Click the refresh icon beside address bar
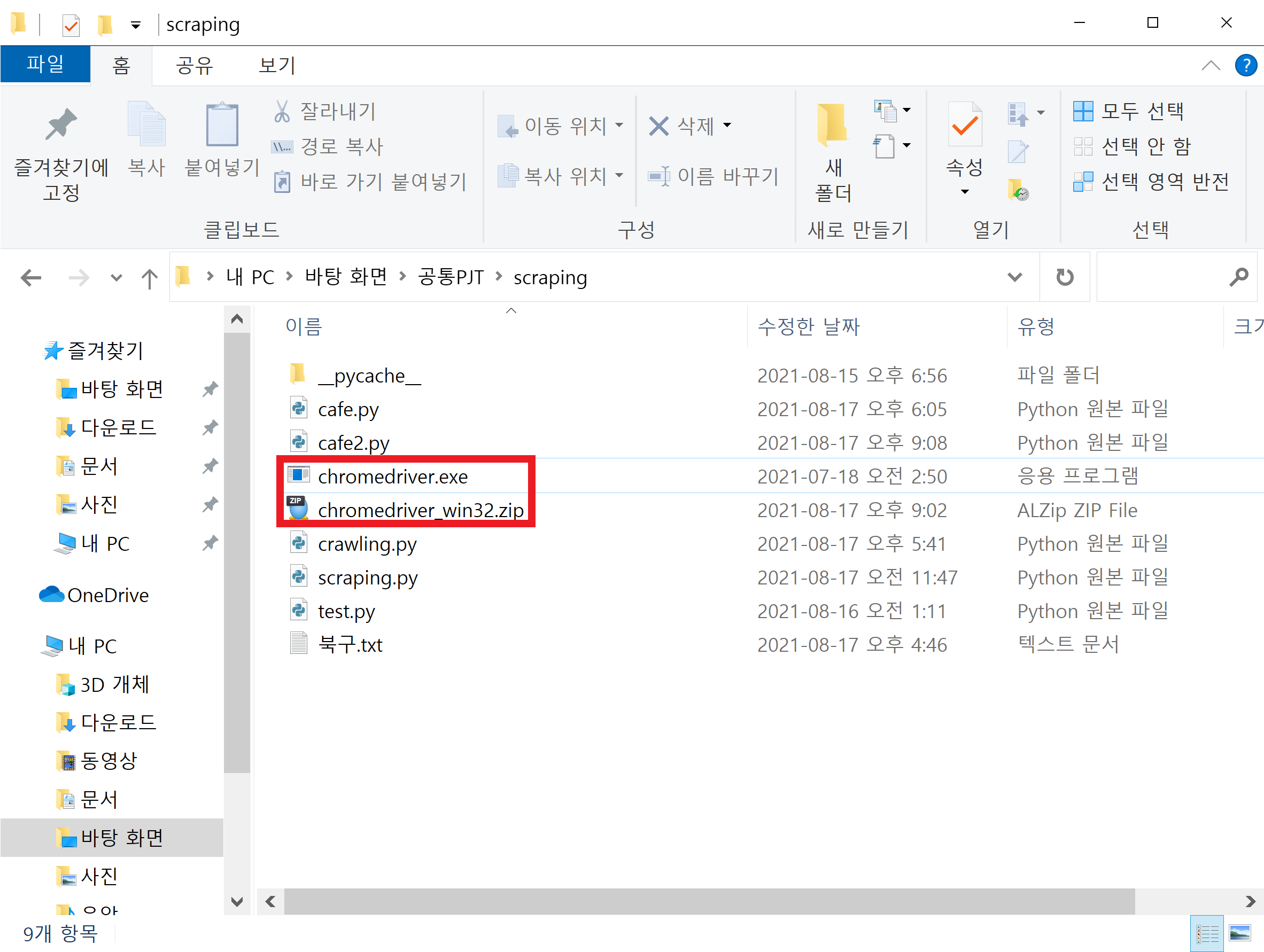The height and width of the screenshot is (952, 1264). pos(1064,278)
